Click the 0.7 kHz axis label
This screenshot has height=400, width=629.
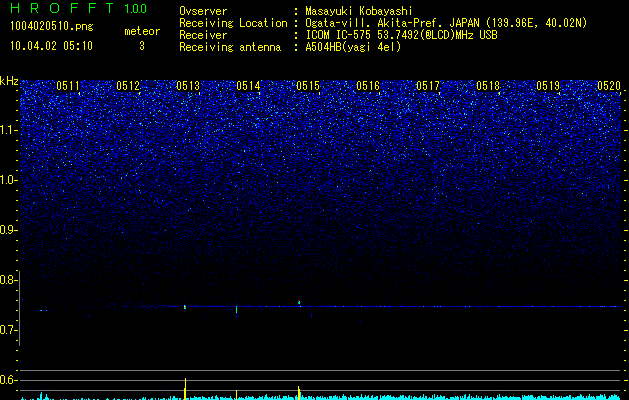coord(7,330)
